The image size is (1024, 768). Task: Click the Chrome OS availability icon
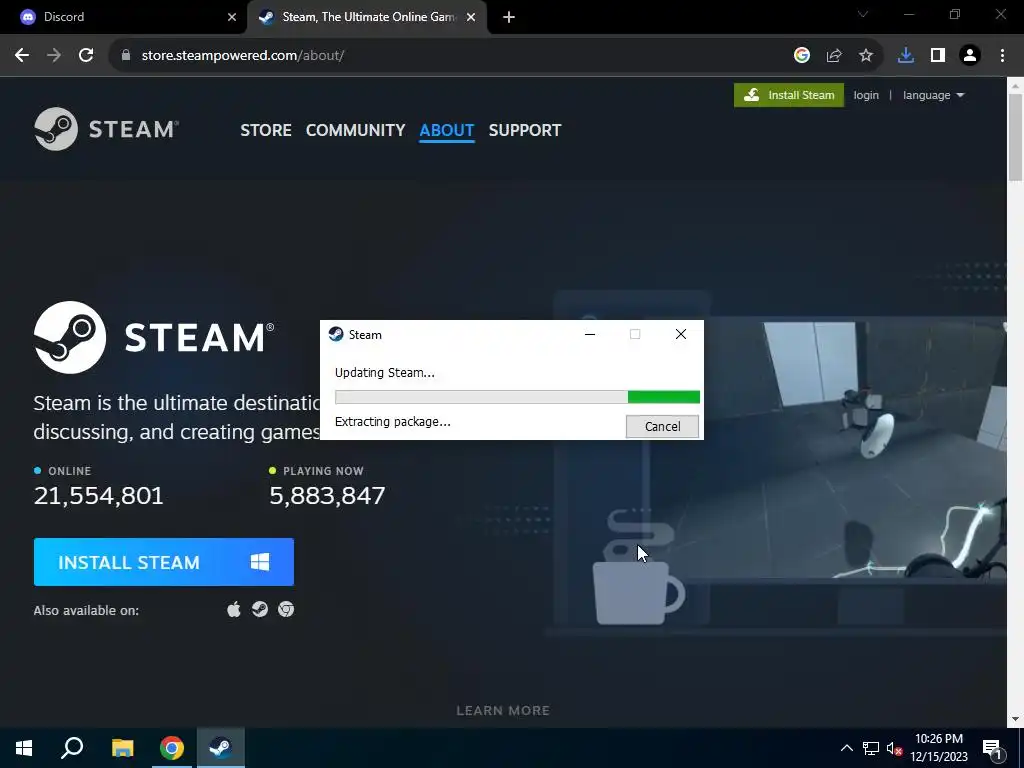(x=286, y=609)
